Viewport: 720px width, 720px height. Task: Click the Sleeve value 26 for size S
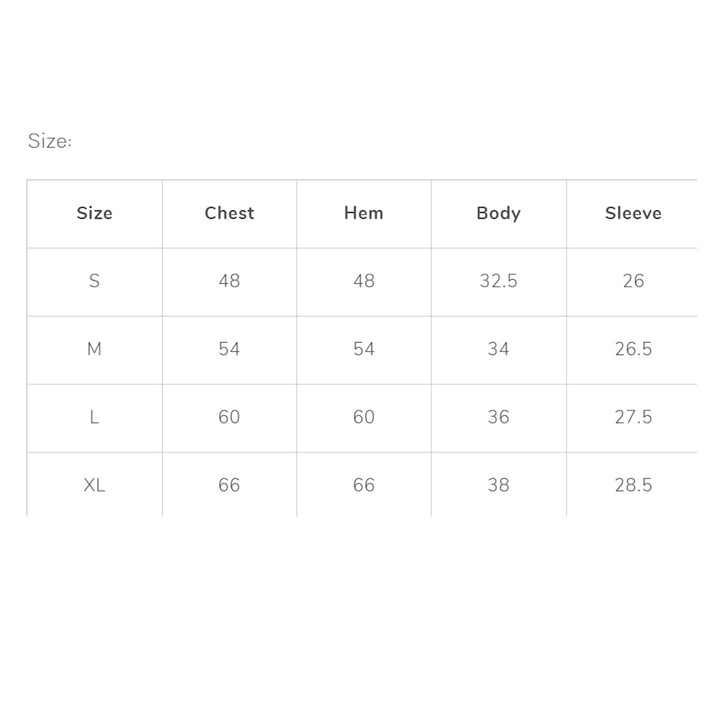tap(633, 281)
